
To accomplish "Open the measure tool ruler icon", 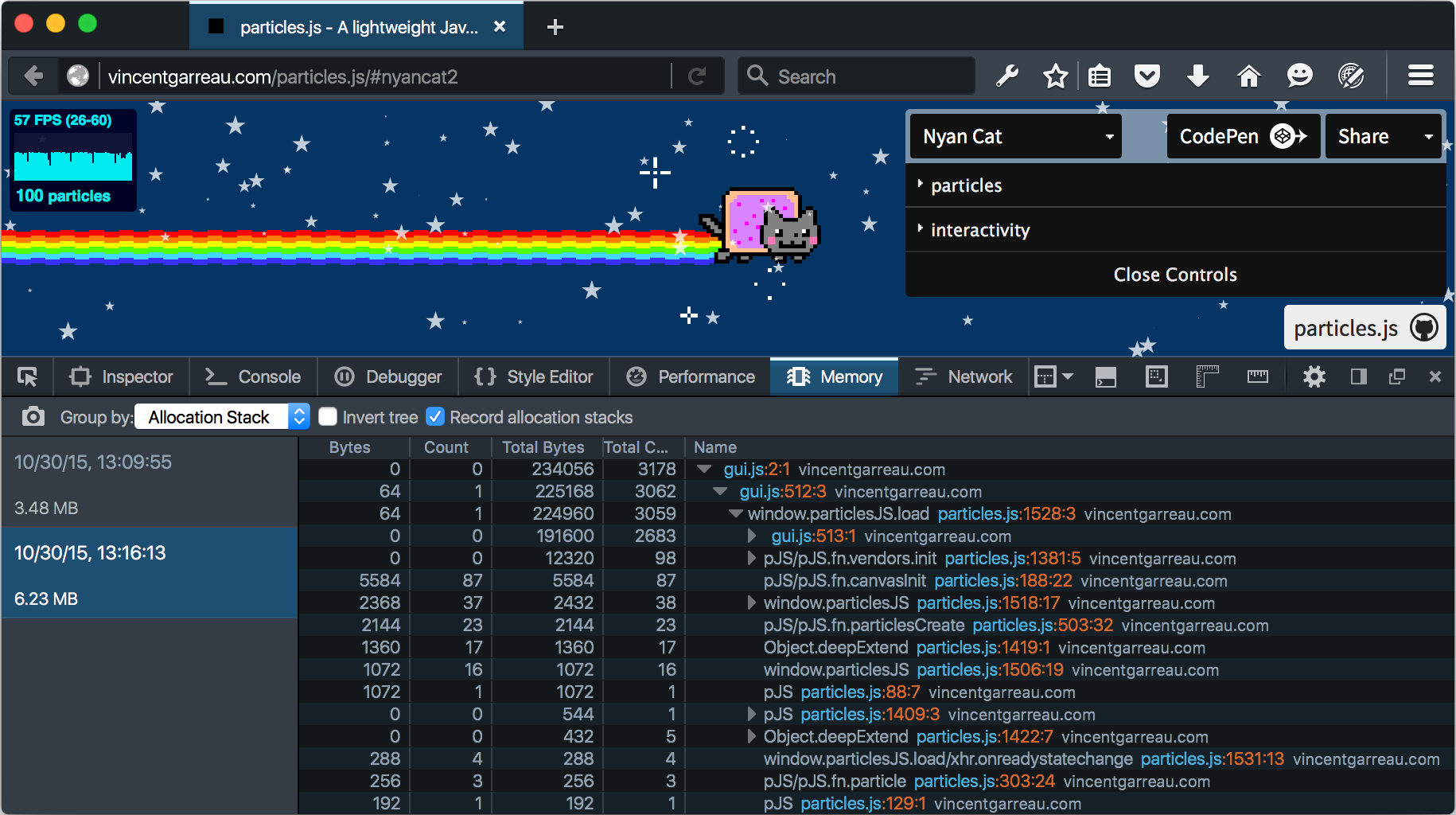I will tap(1258, 376).
